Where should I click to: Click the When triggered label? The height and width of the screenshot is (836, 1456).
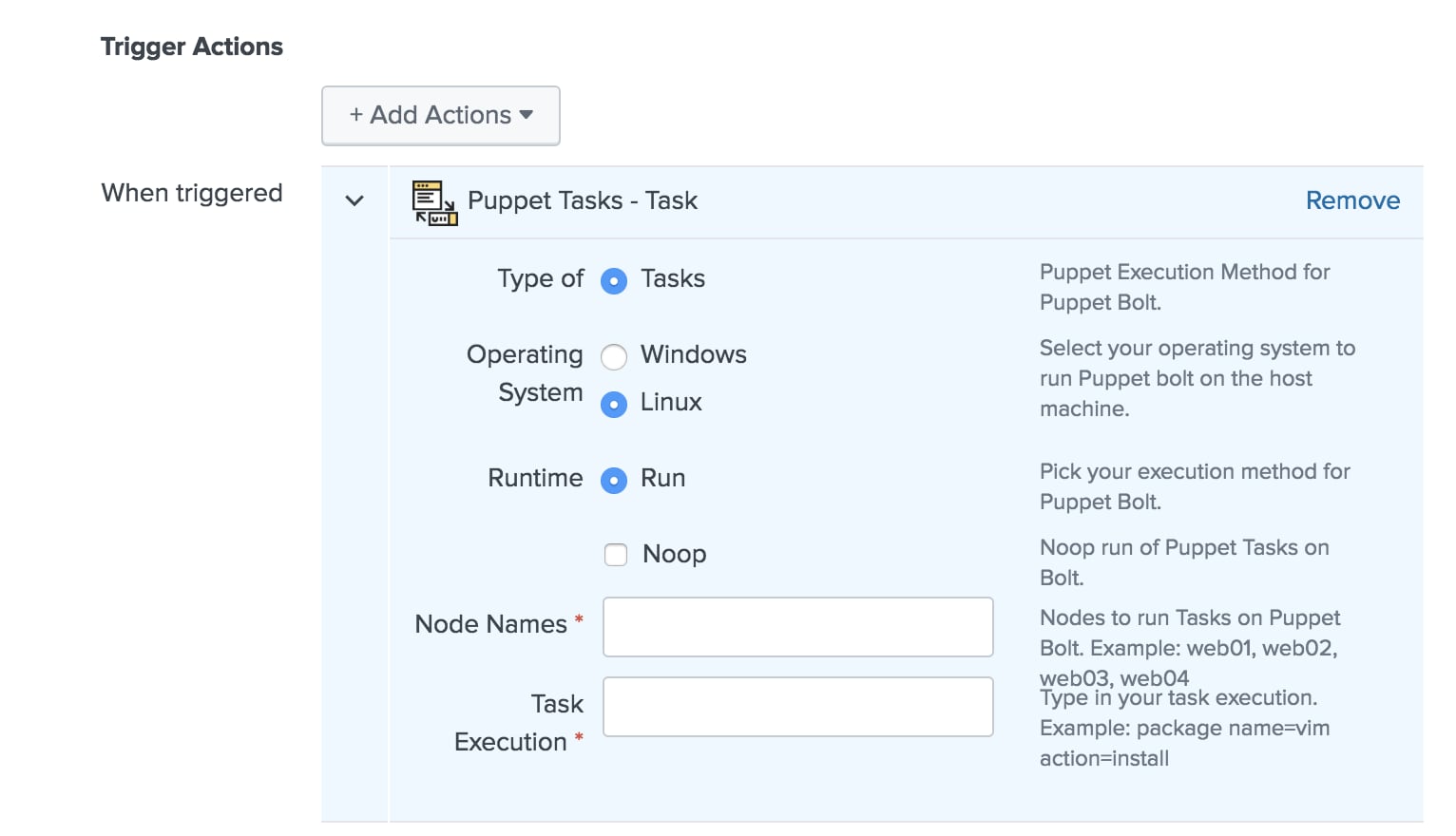click(192, 193)
